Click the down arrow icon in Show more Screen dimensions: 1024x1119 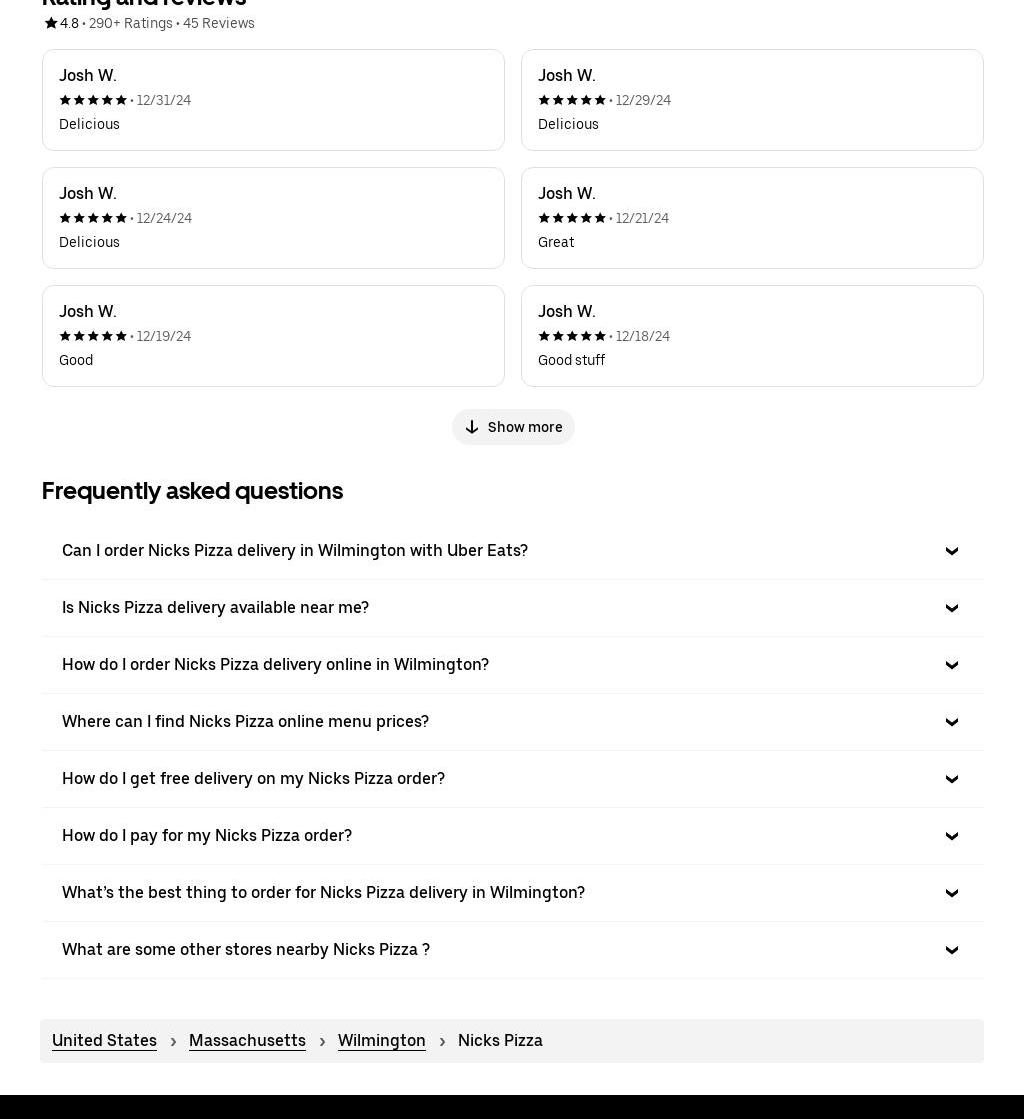tap(472, 427)
